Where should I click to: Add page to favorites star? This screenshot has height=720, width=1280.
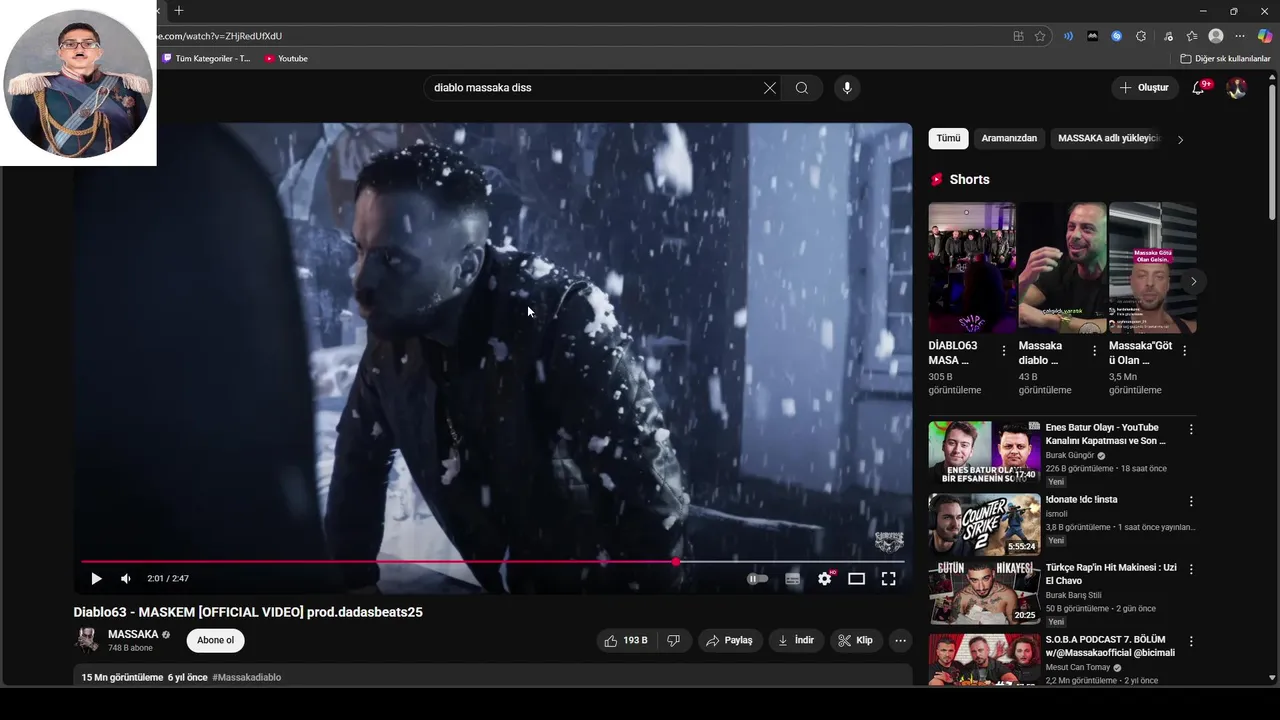tap(1040, 36)
